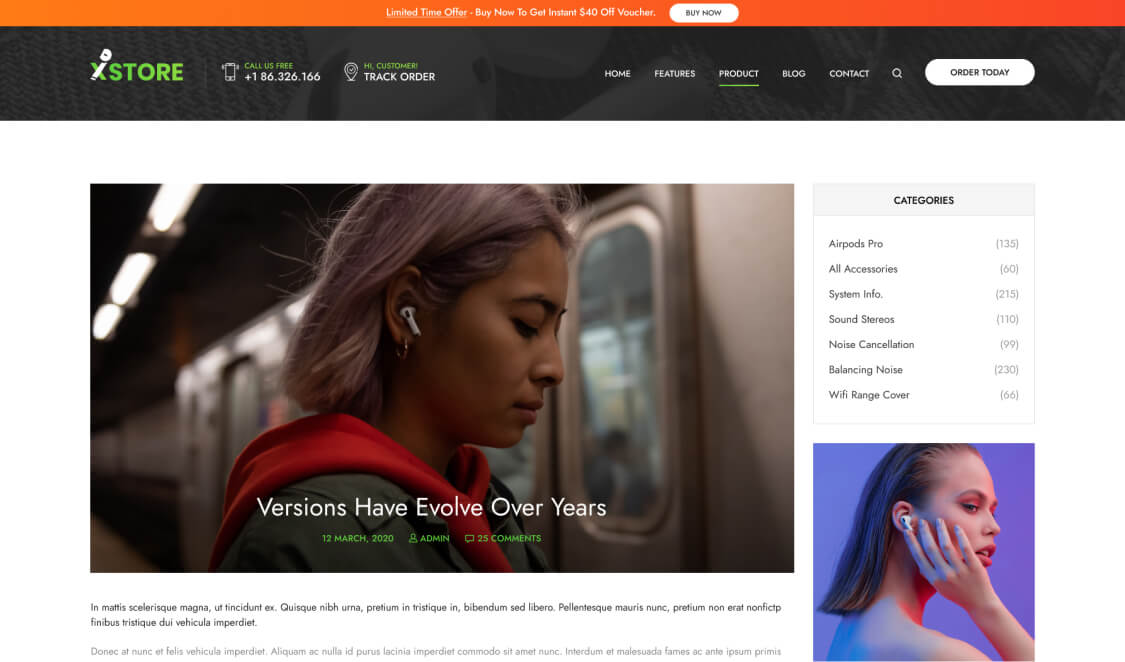Open the Airpods Pro category
The height and width of the screenshot is (662, 1125).
point(855,244)
